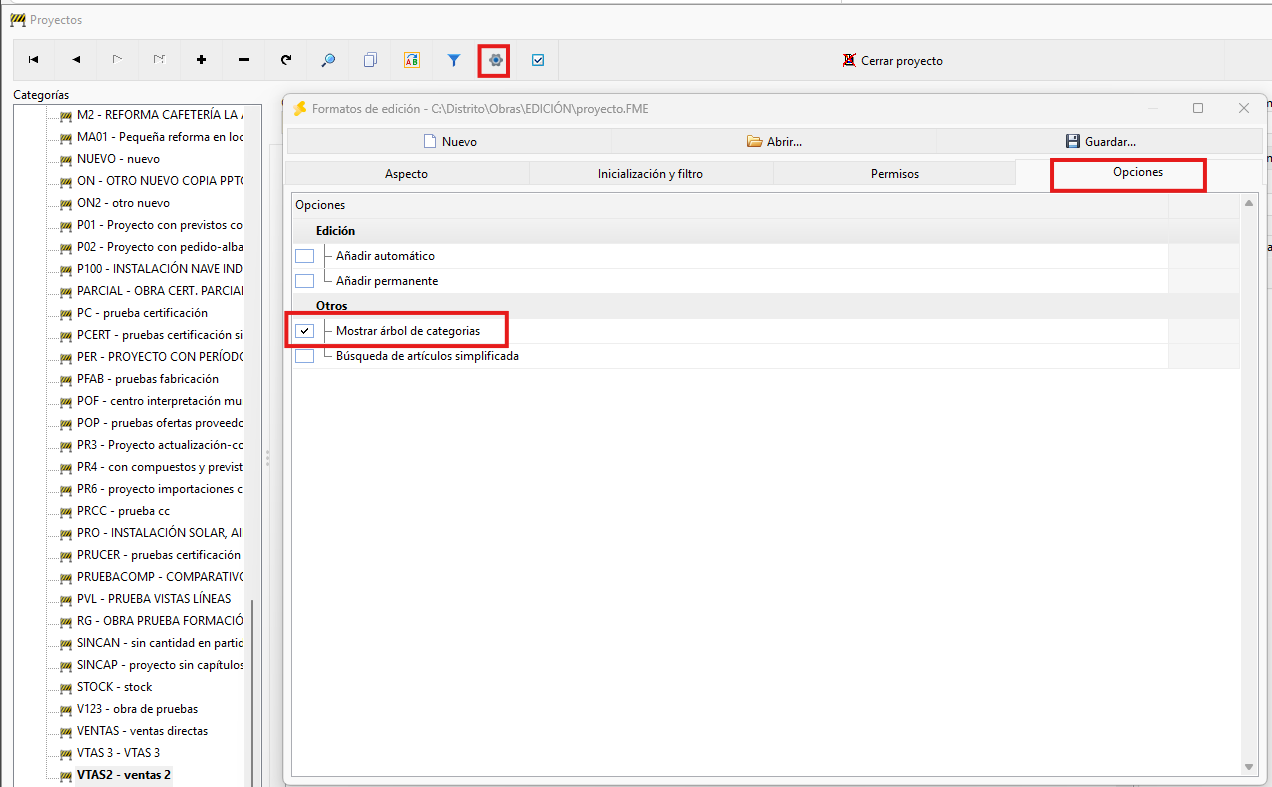Click Cerrar proyecto button

pos(893,61)
